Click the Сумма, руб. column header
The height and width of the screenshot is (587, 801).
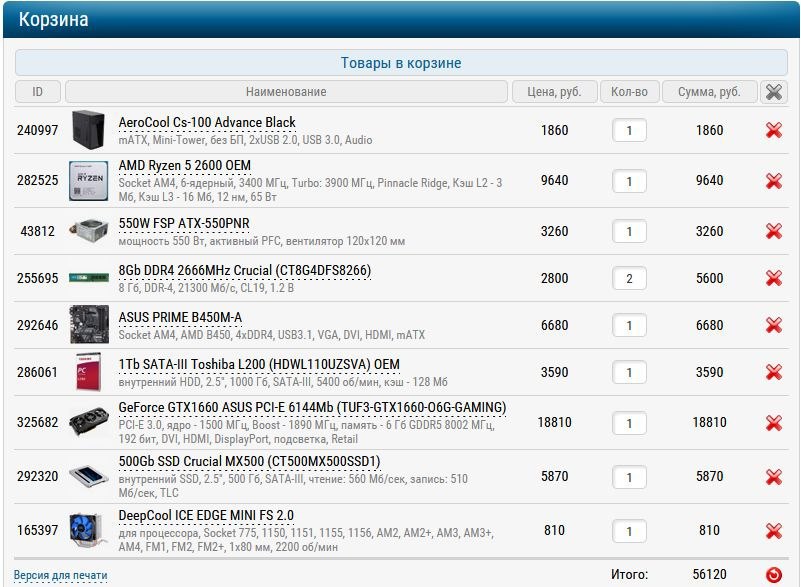point(709,92)
